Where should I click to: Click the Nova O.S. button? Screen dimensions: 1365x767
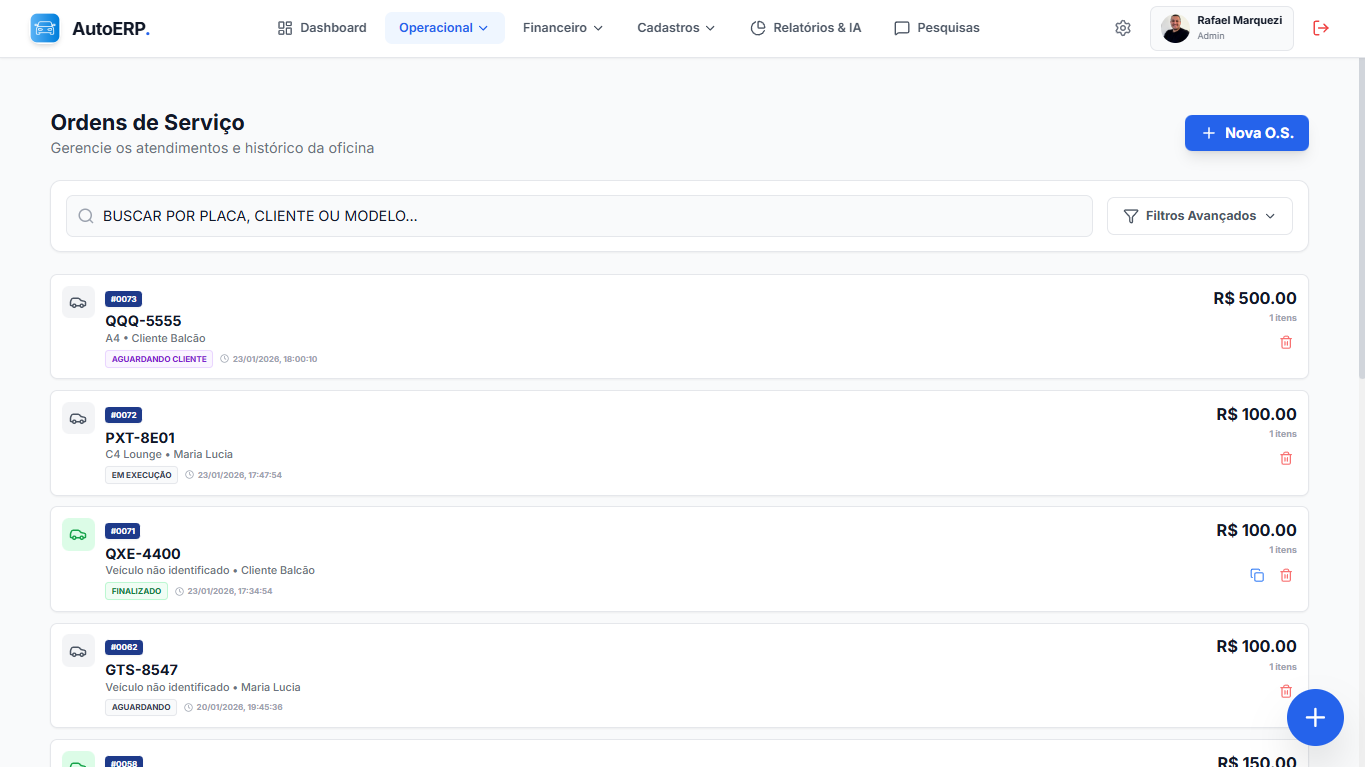pyautogui.click(x=1246, y=132)
